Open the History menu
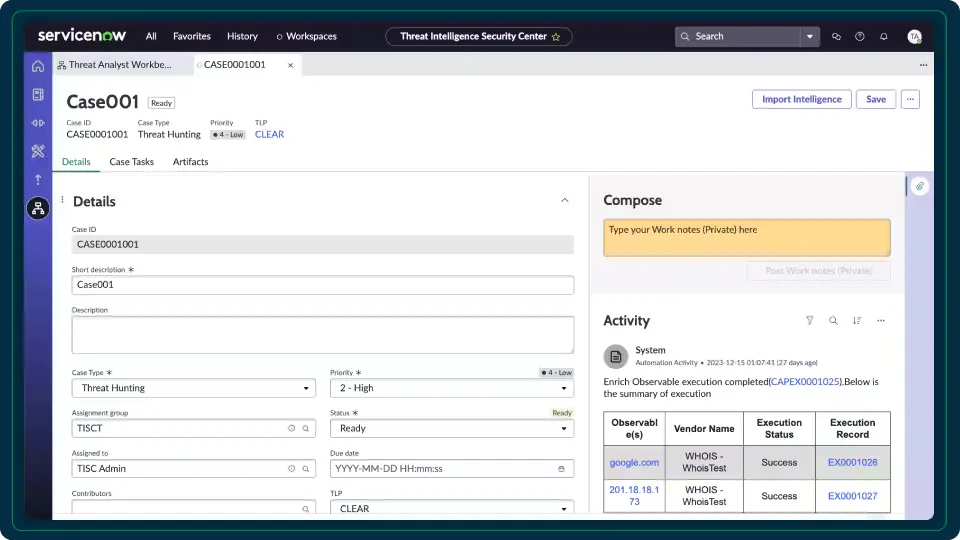960x540 pixels. 242,37
